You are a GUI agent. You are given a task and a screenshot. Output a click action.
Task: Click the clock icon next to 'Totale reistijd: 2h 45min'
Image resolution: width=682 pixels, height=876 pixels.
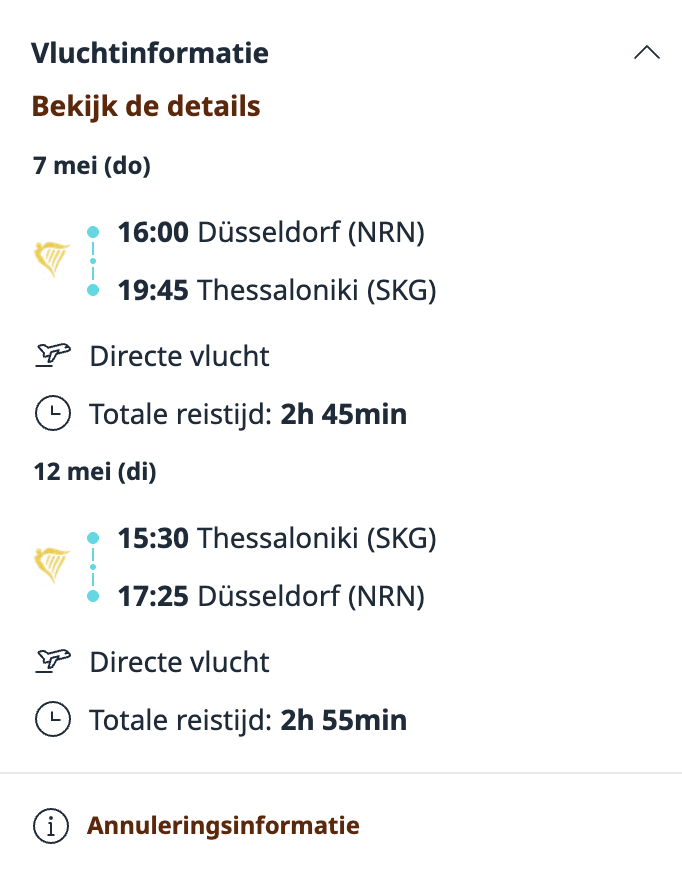(53, 413)
